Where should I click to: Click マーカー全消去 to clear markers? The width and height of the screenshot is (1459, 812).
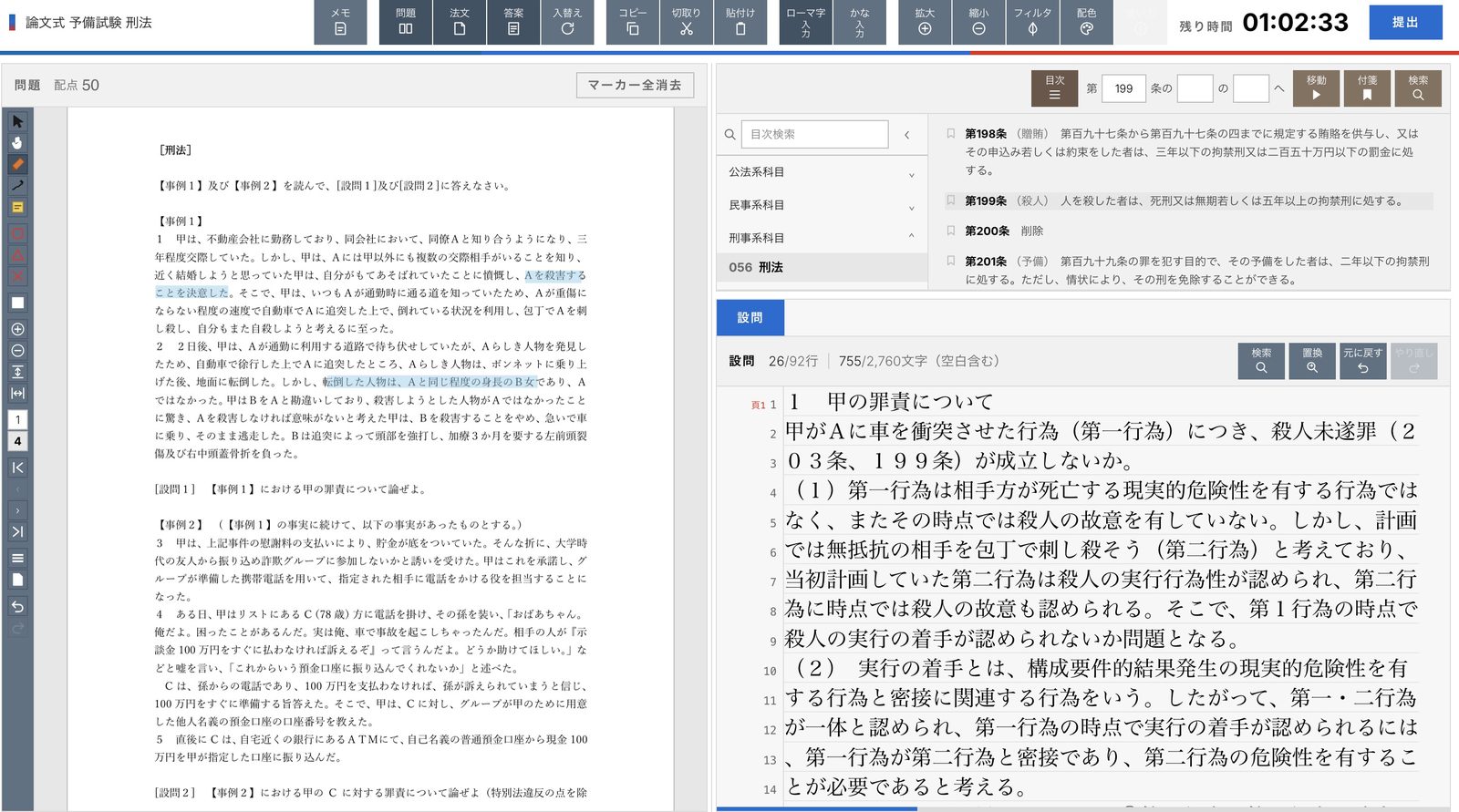[635, 85]
